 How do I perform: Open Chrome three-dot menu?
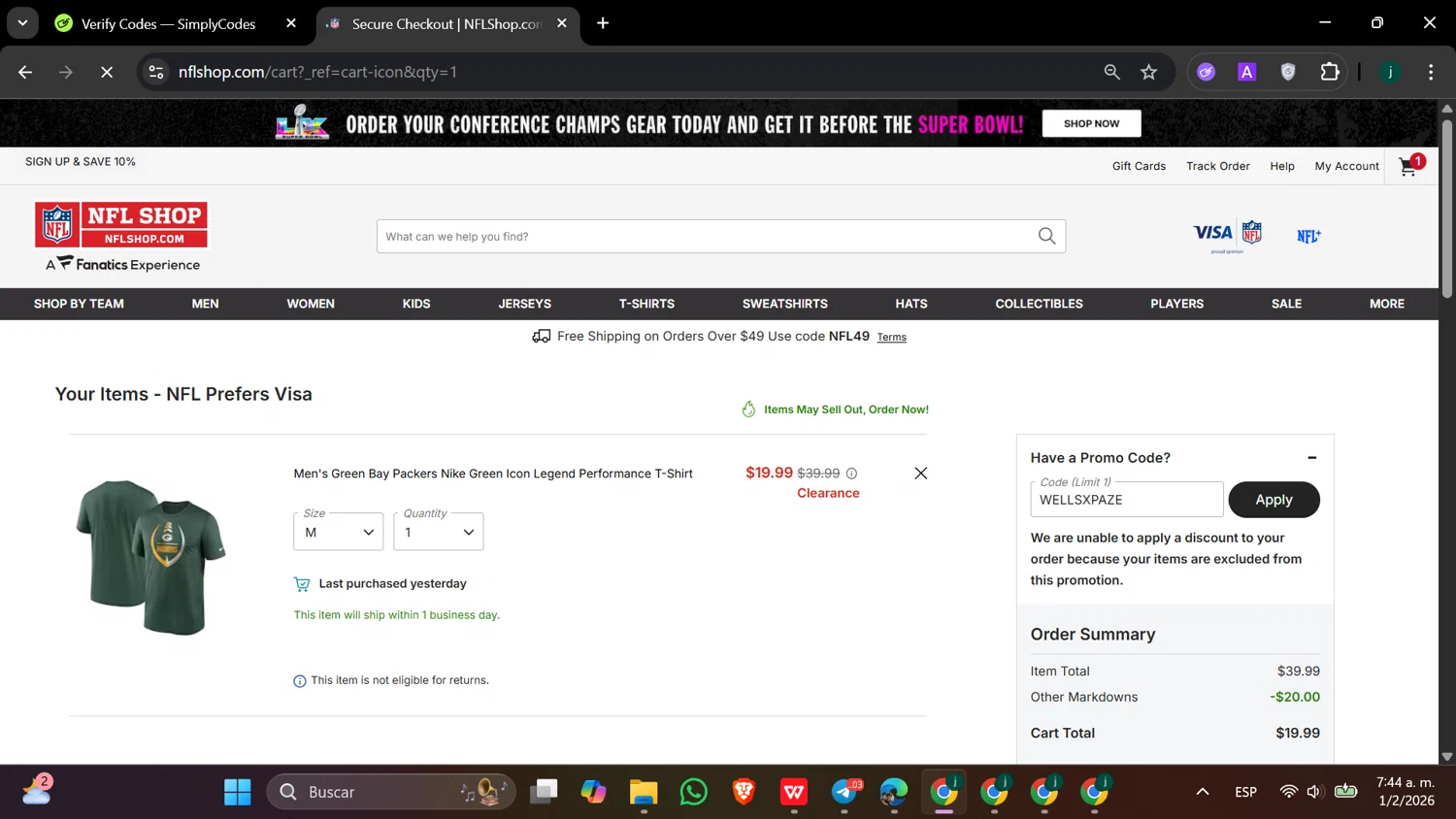point(1431,72)
